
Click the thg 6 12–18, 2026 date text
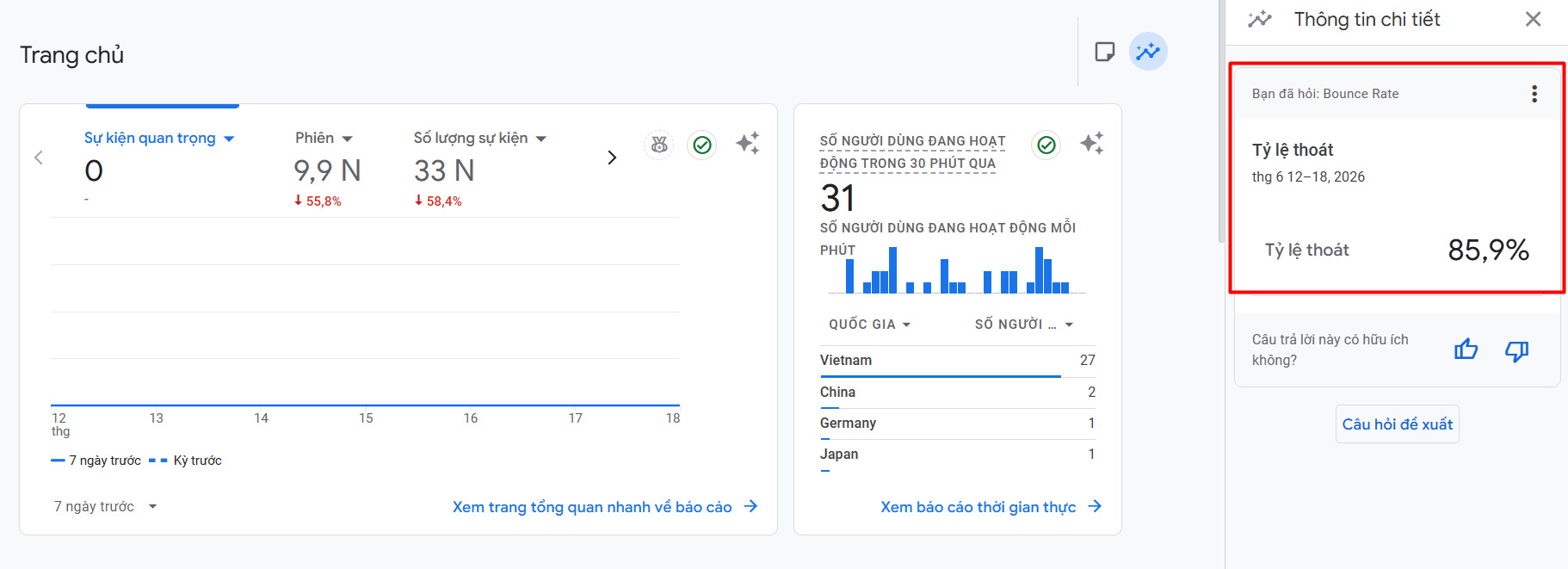1308,177
